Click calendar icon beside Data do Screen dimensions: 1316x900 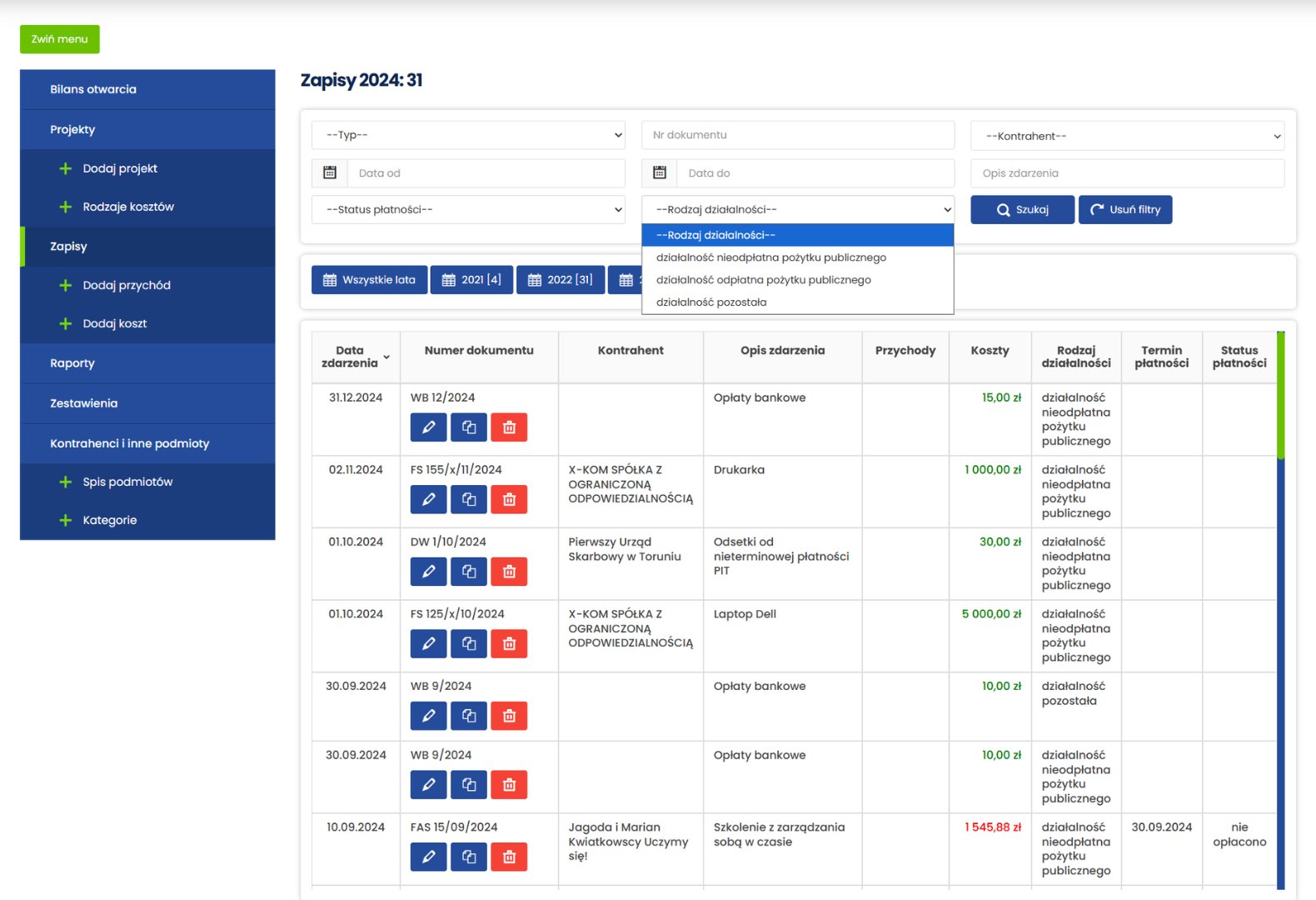tap(660, 173)
